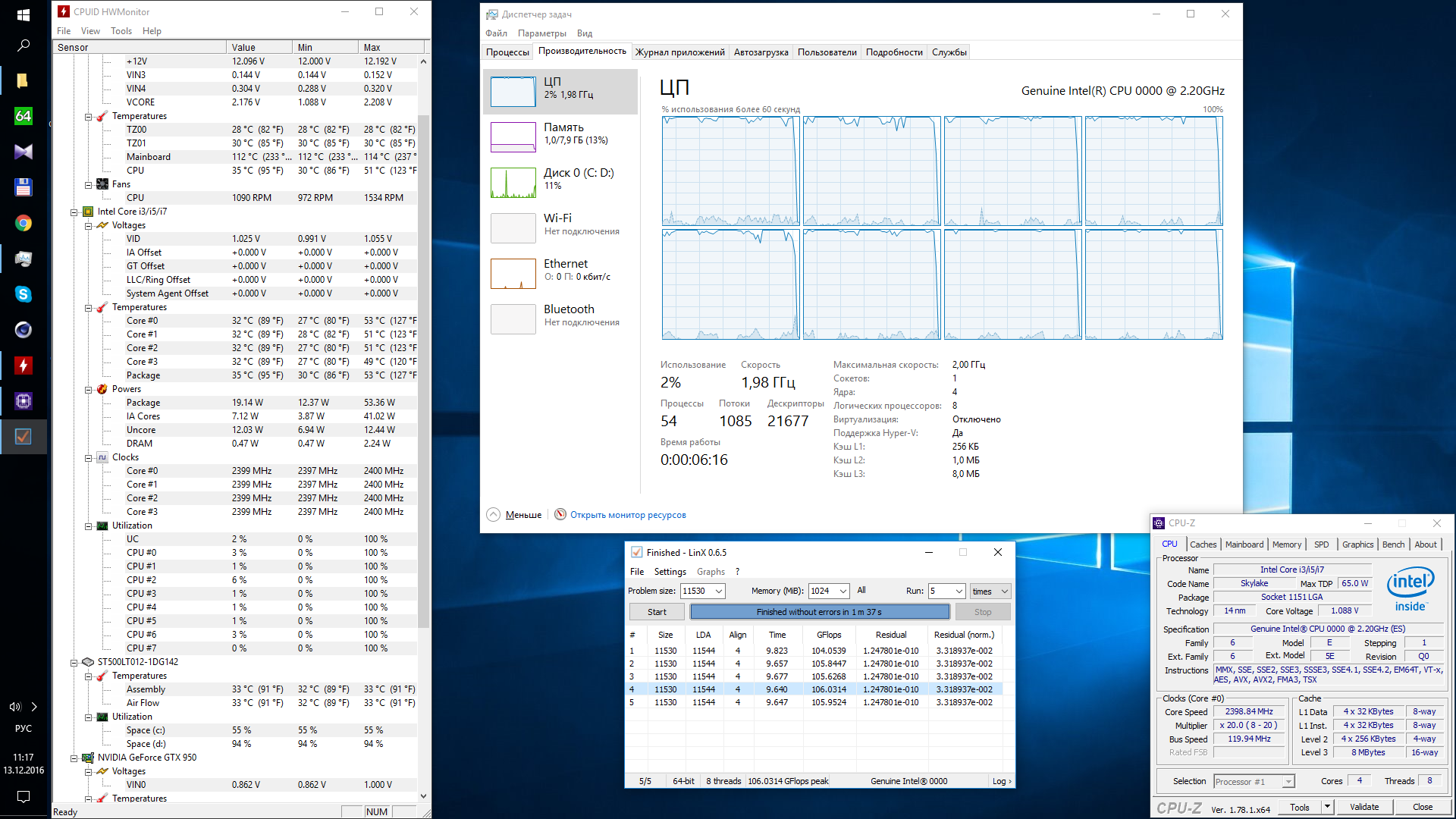The image size is (1456, 819).
Task: Open the resource monitor icon link
Action: click(560, 515)
